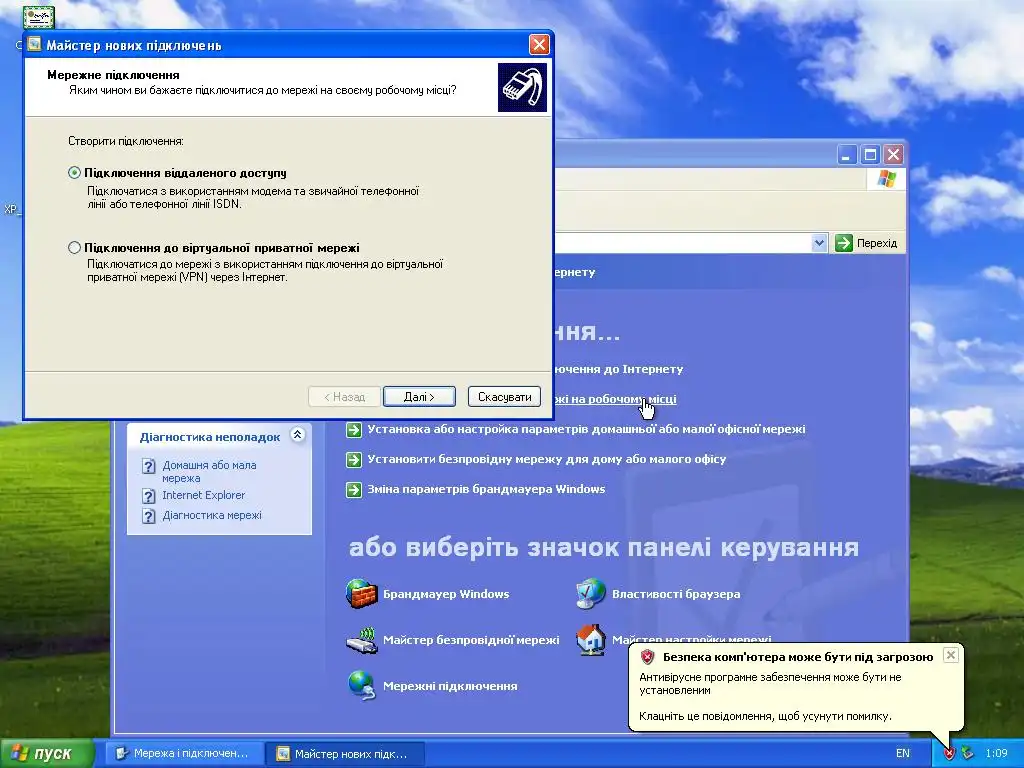This screenshot has height=768, width=1024.
Task: Click the Діагностика неполадок header text
Action: [210, 437]
